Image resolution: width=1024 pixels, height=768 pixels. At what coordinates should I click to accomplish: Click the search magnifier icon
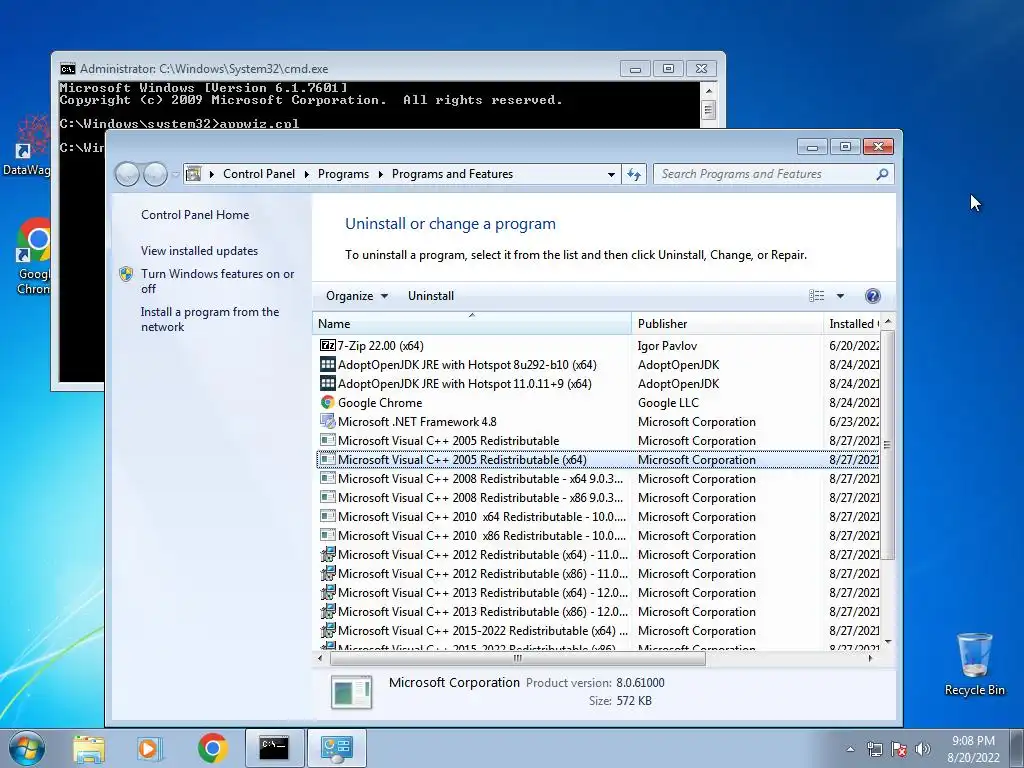coord(882,174)
